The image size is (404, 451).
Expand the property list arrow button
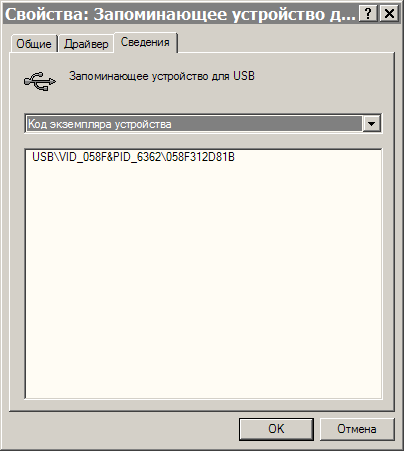(x=371, y=124)
